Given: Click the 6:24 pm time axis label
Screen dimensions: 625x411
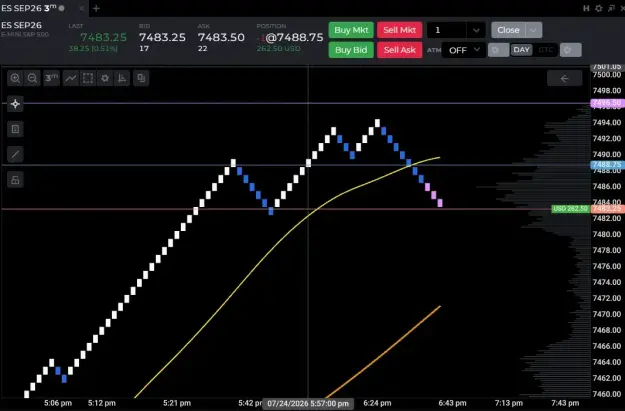Looking at the screenshot, I should 377,403.
